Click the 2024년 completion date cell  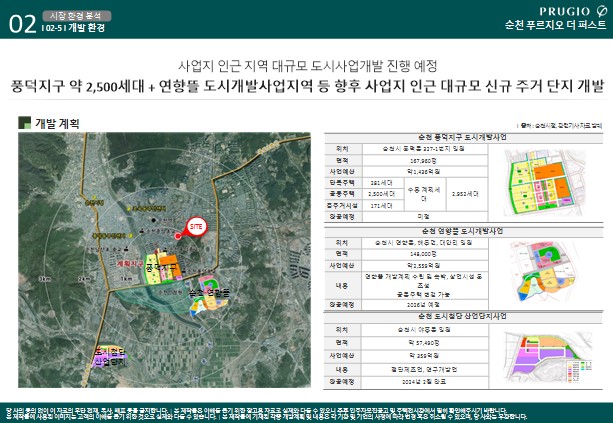coord(425,382)
